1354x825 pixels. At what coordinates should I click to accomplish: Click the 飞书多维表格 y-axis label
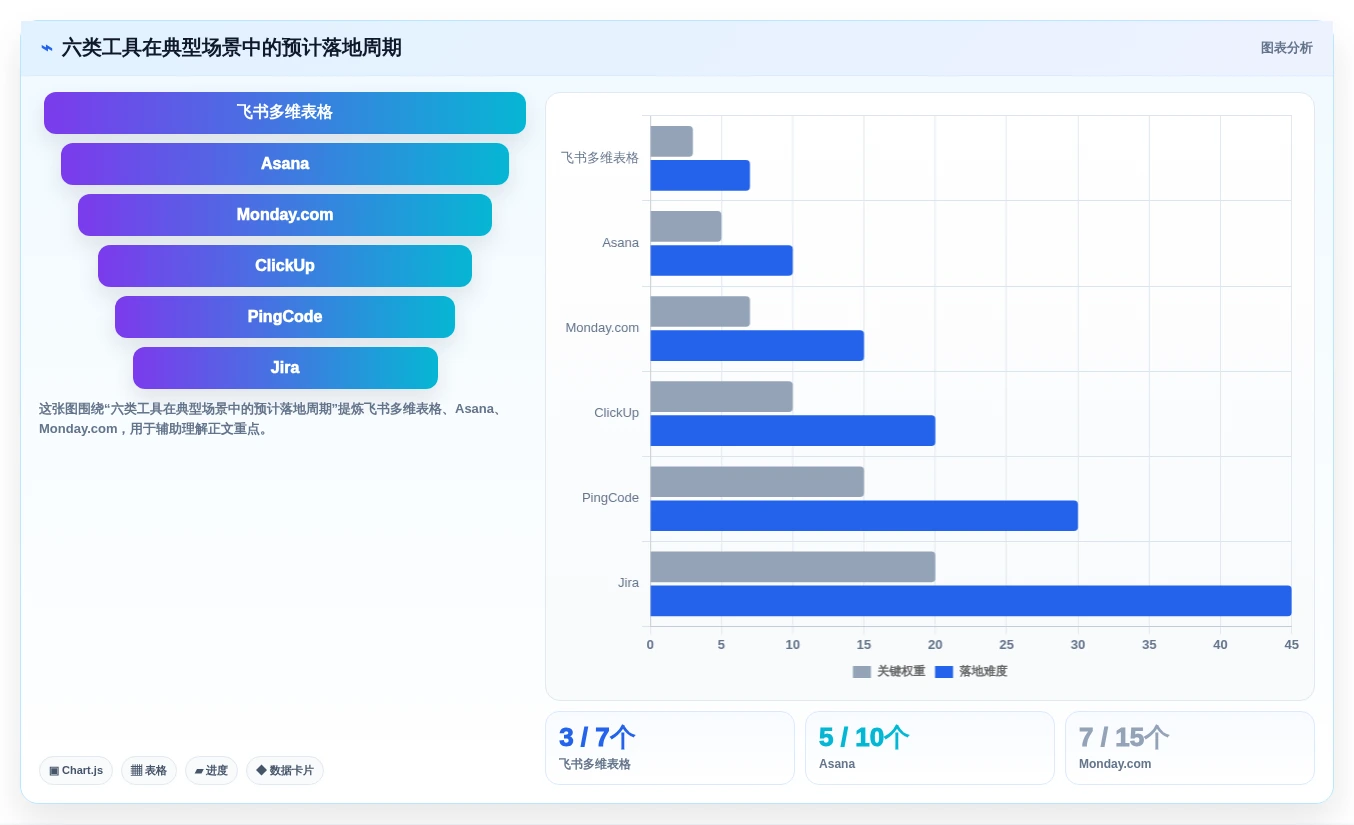click(600, 158)
